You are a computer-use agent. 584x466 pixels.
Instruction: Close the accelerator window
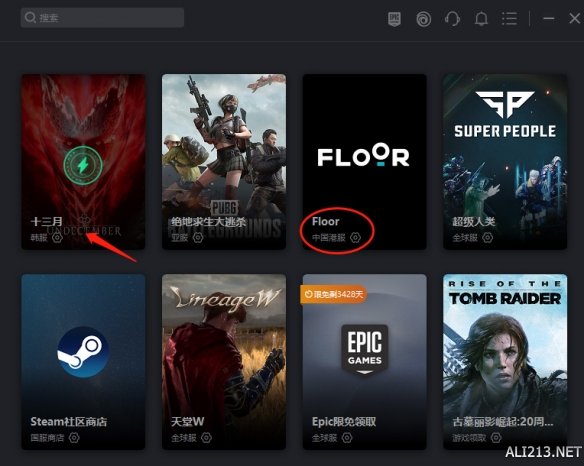[x=575, y=18]
